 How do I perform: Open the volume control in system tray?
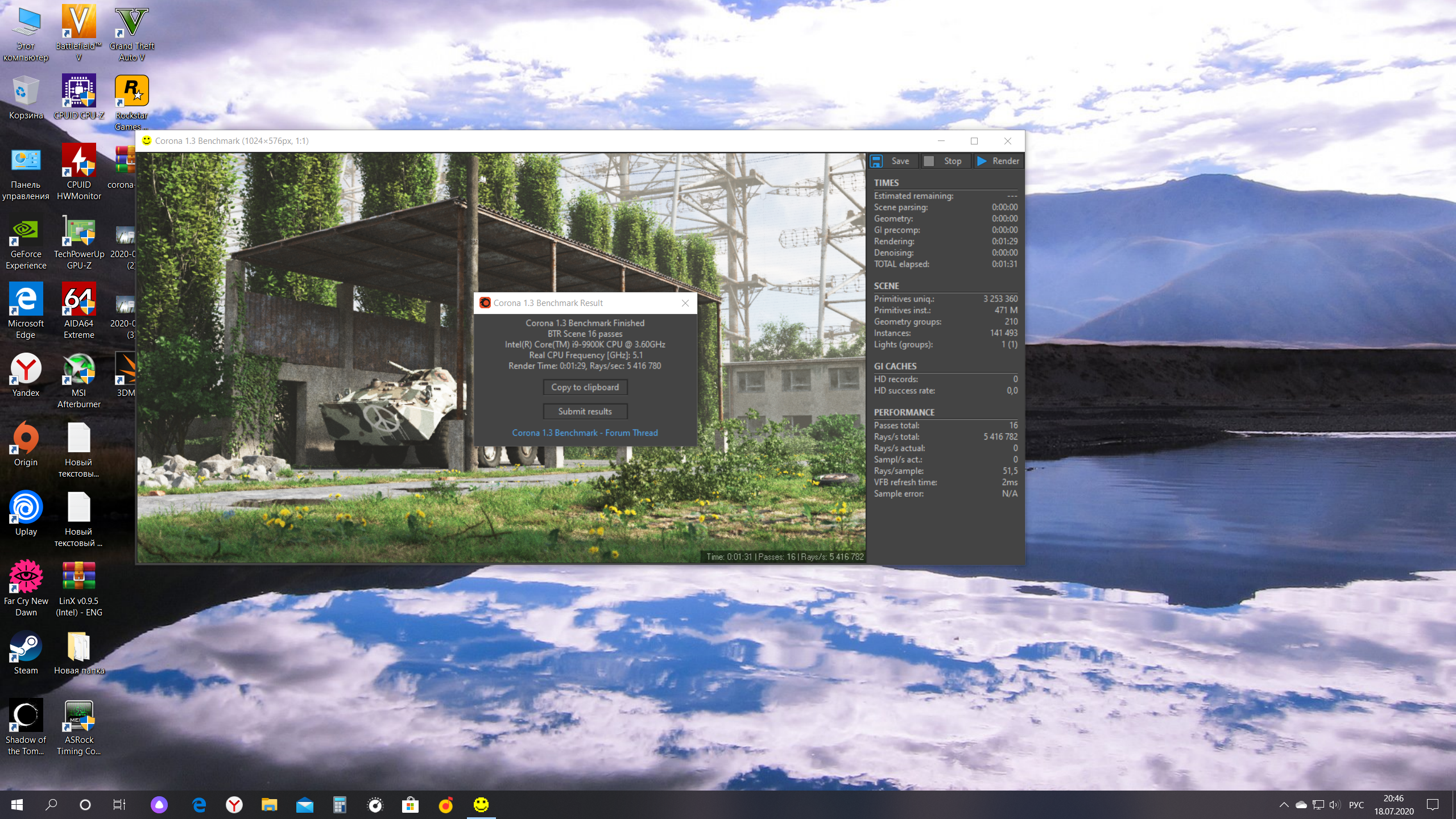(1334, 805)
